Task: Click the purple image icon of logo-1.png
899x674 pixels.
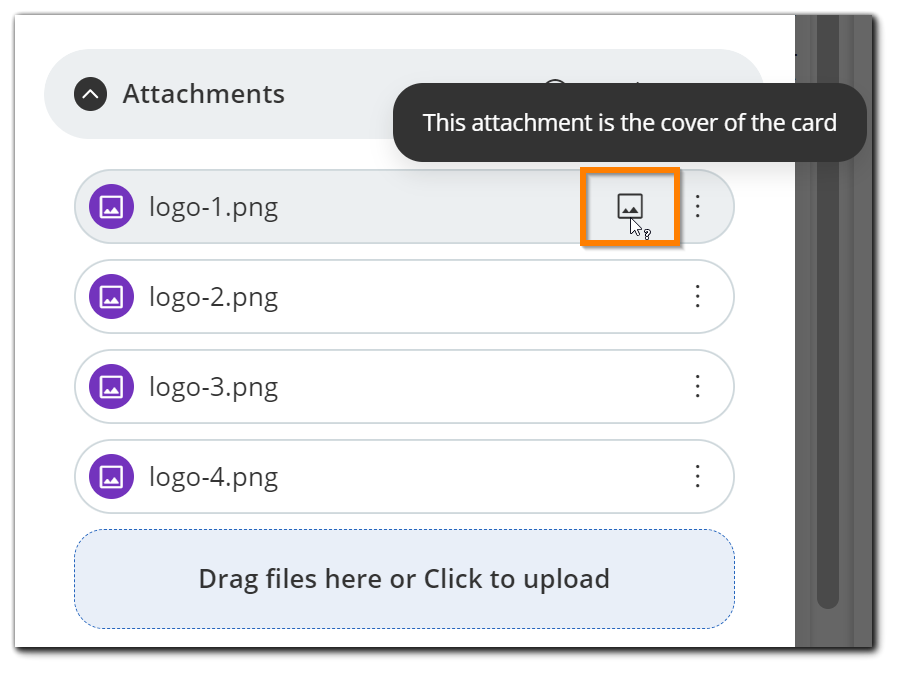Action: [x=111, y=206]
